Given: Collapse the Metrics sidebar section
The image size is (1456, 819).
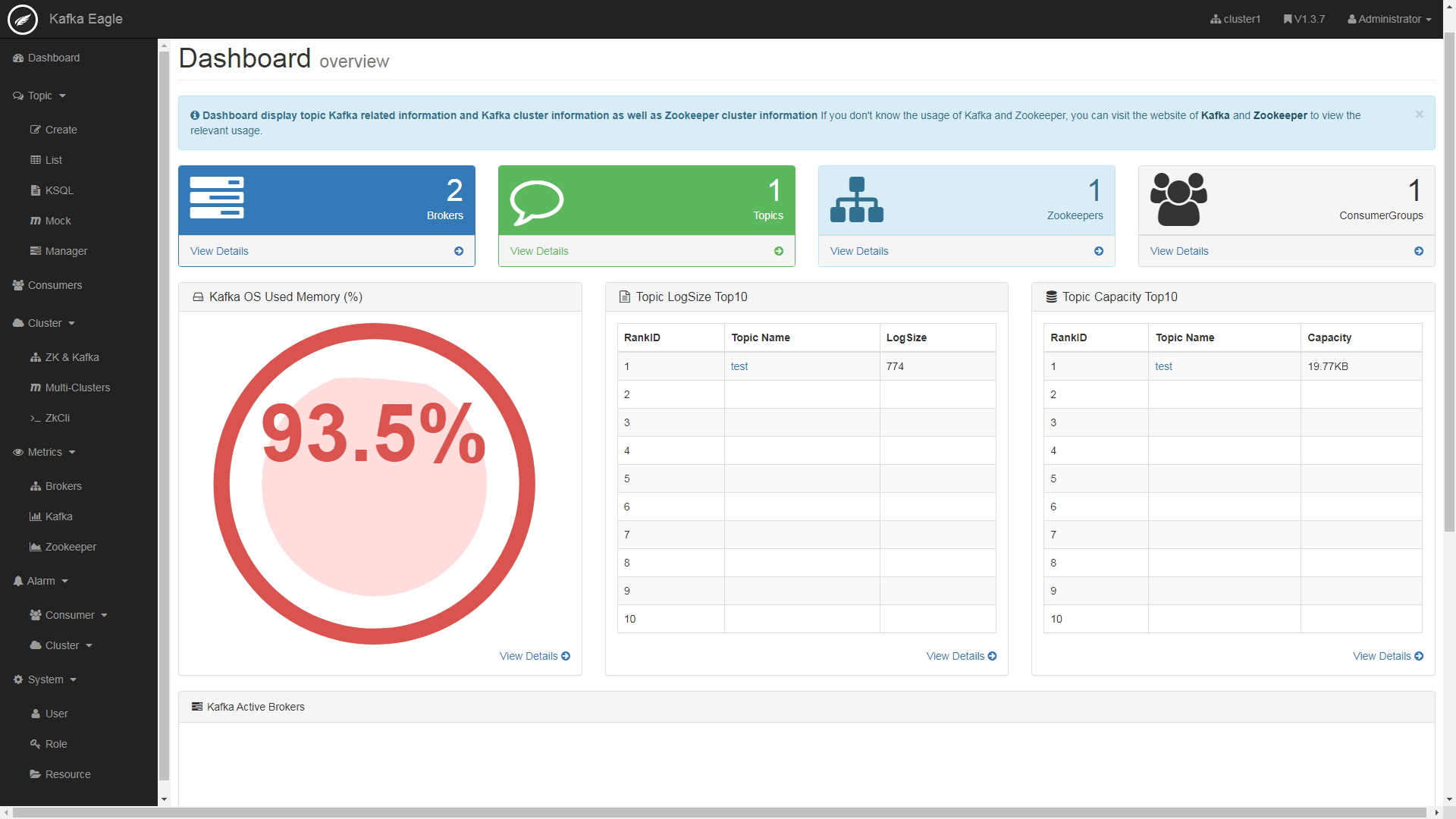Looking at the screenshot, I should coord(45,452).
